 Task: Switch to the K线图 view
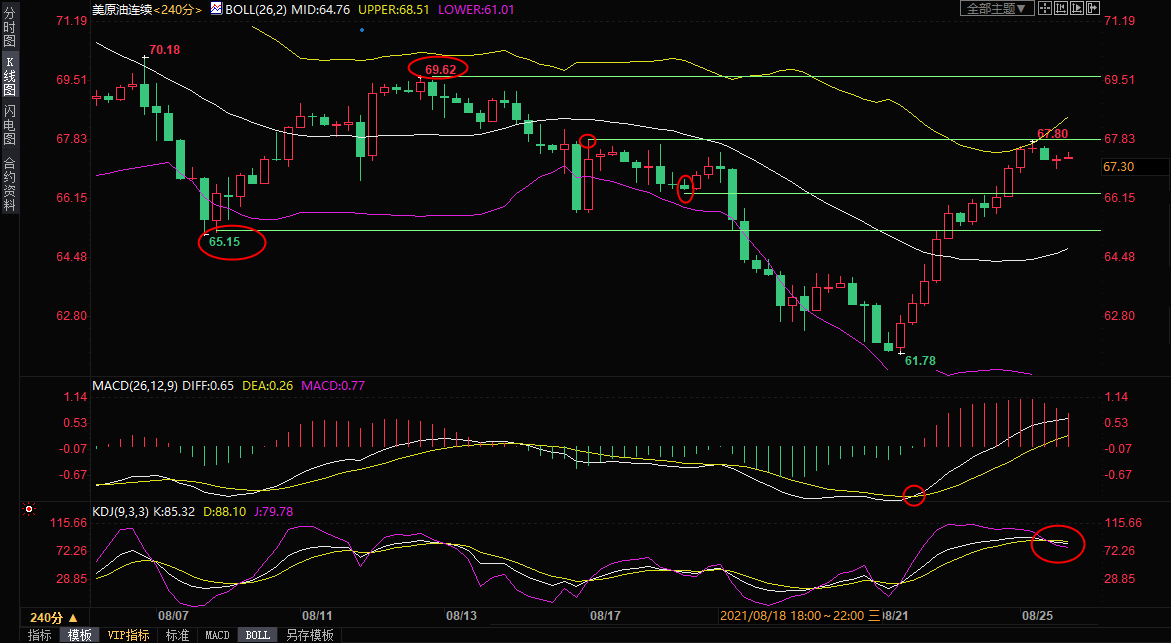tap(9, 75)
